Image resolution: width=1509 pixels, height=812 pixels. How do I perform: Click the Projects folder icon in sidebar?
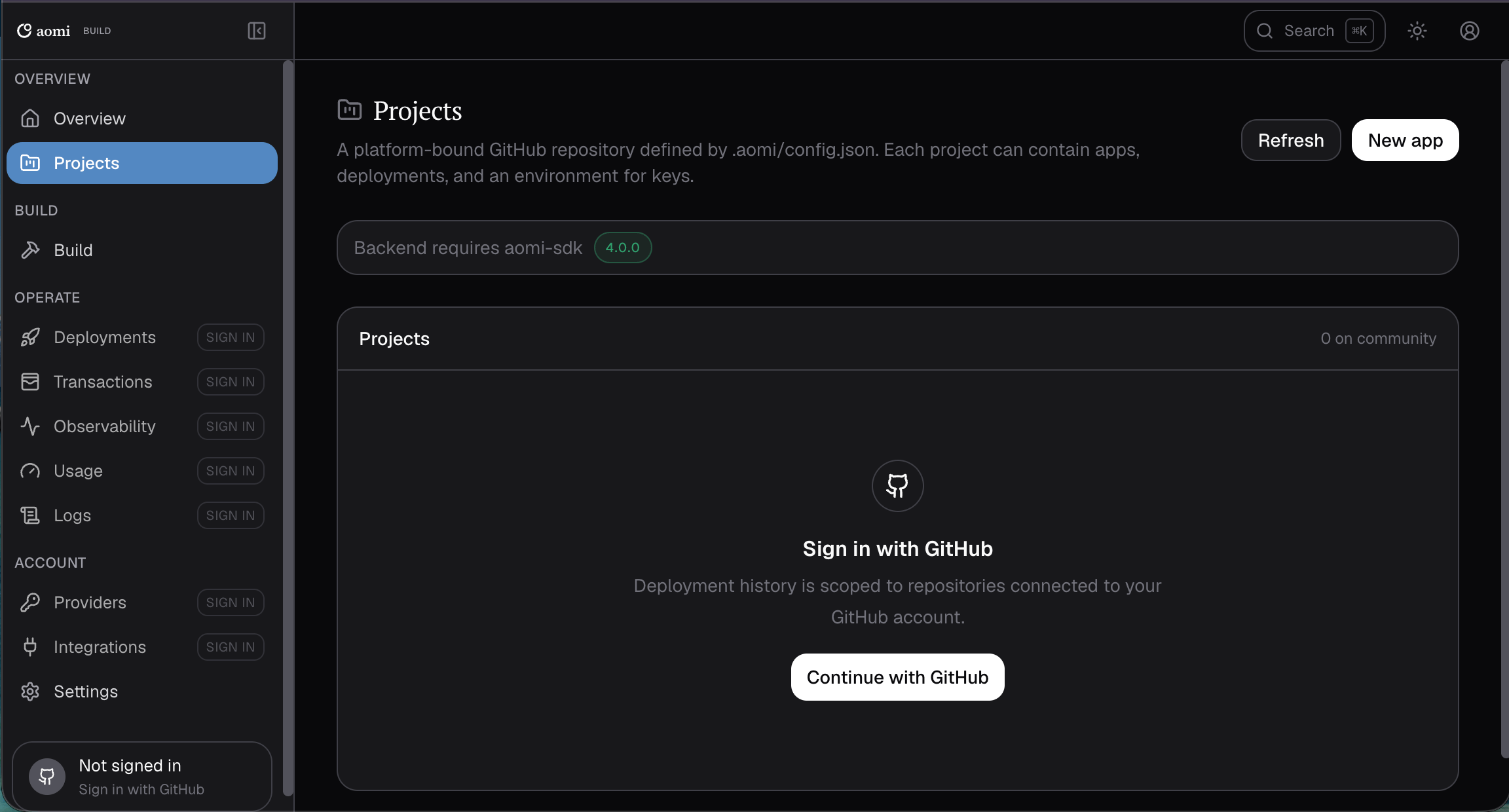coord(30,163)
